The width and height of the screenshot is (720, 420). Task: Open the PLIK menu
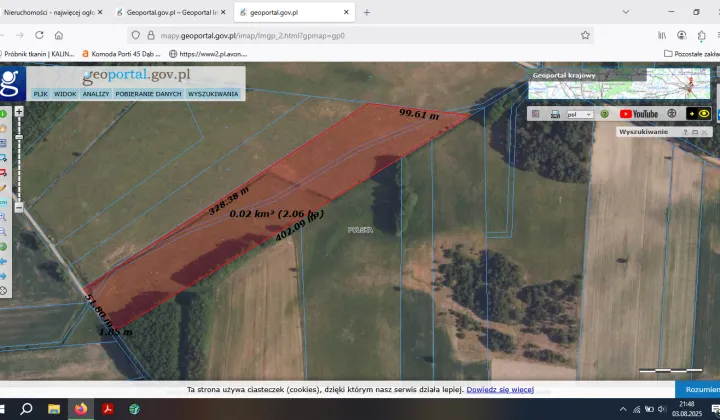40,93
